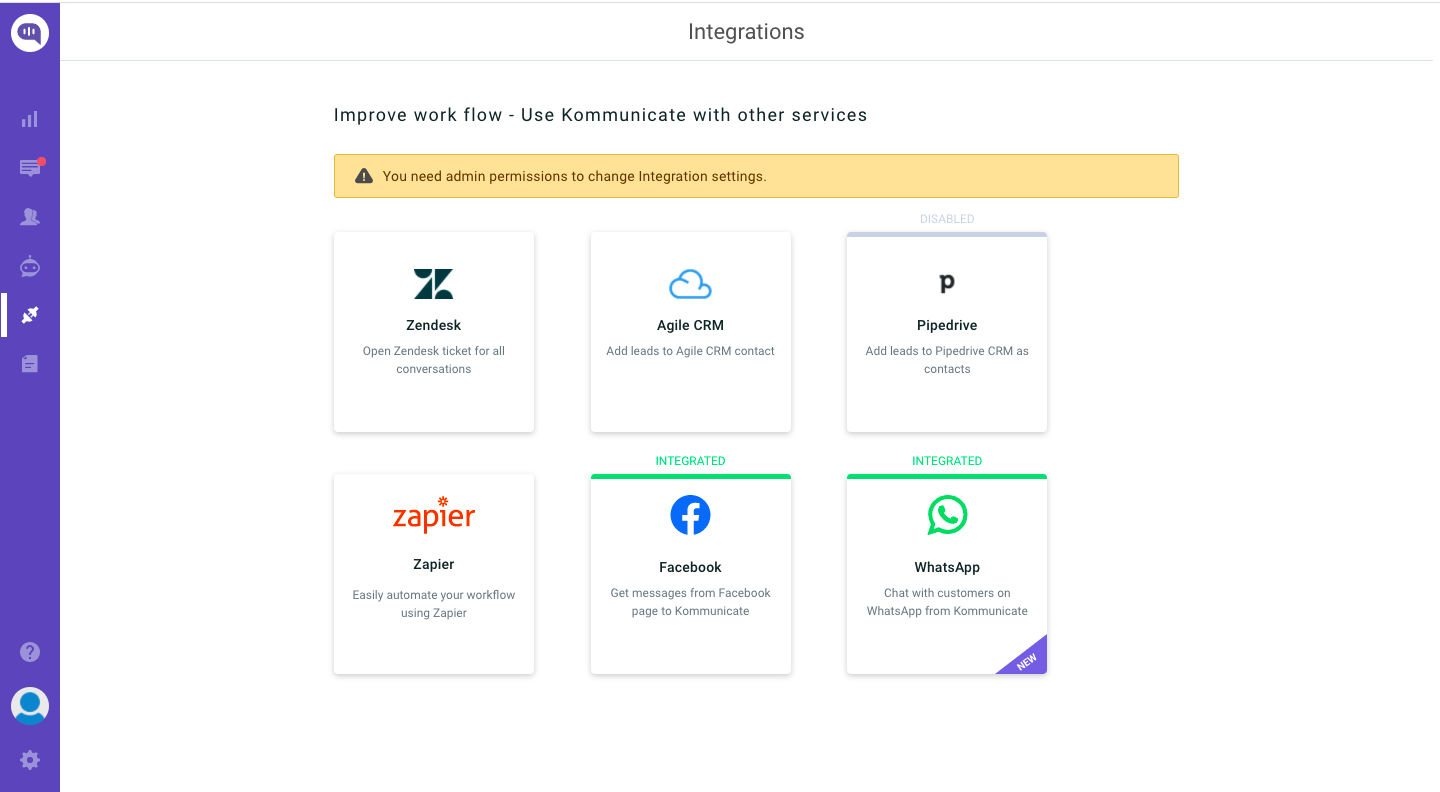Click the admin permissions warning icon

pyautogui.click(x=364, y=176)
